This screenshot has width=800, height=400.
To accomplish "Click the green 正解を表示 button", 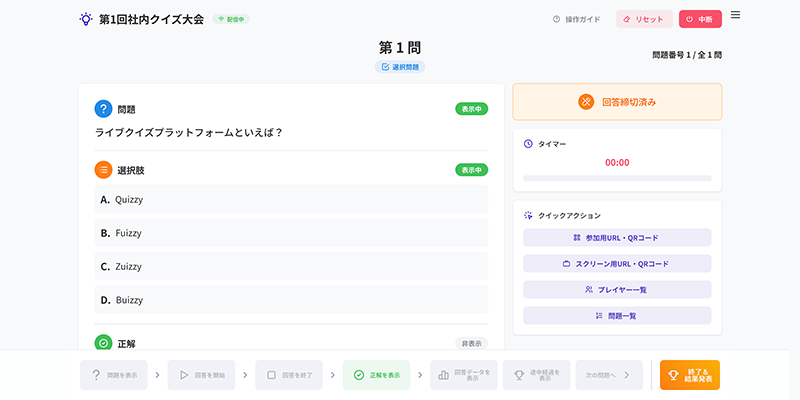I will coord(377,375).
